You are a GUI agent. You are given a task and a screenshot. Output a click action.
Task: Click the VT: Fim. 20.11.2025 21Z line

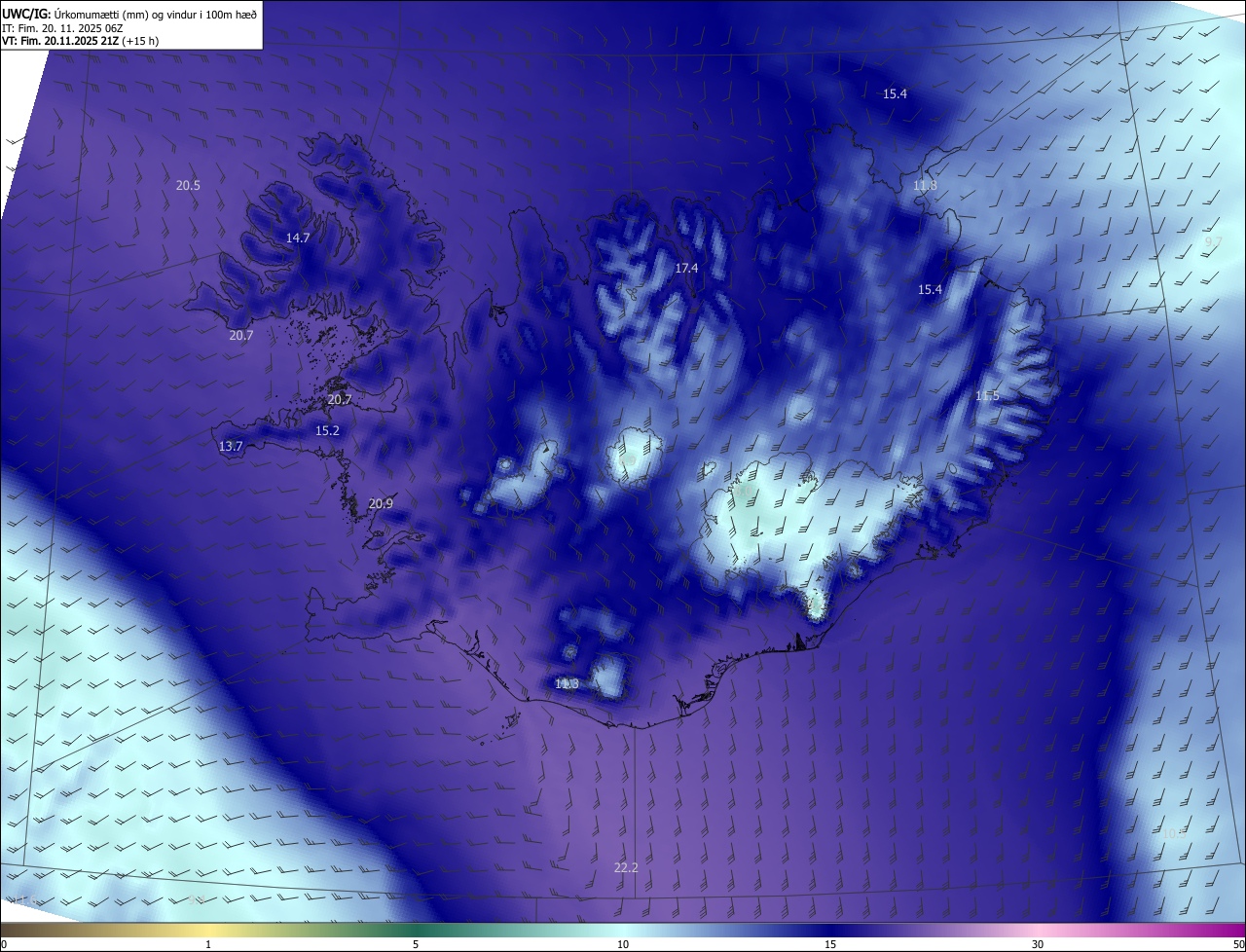coord(81,41)
